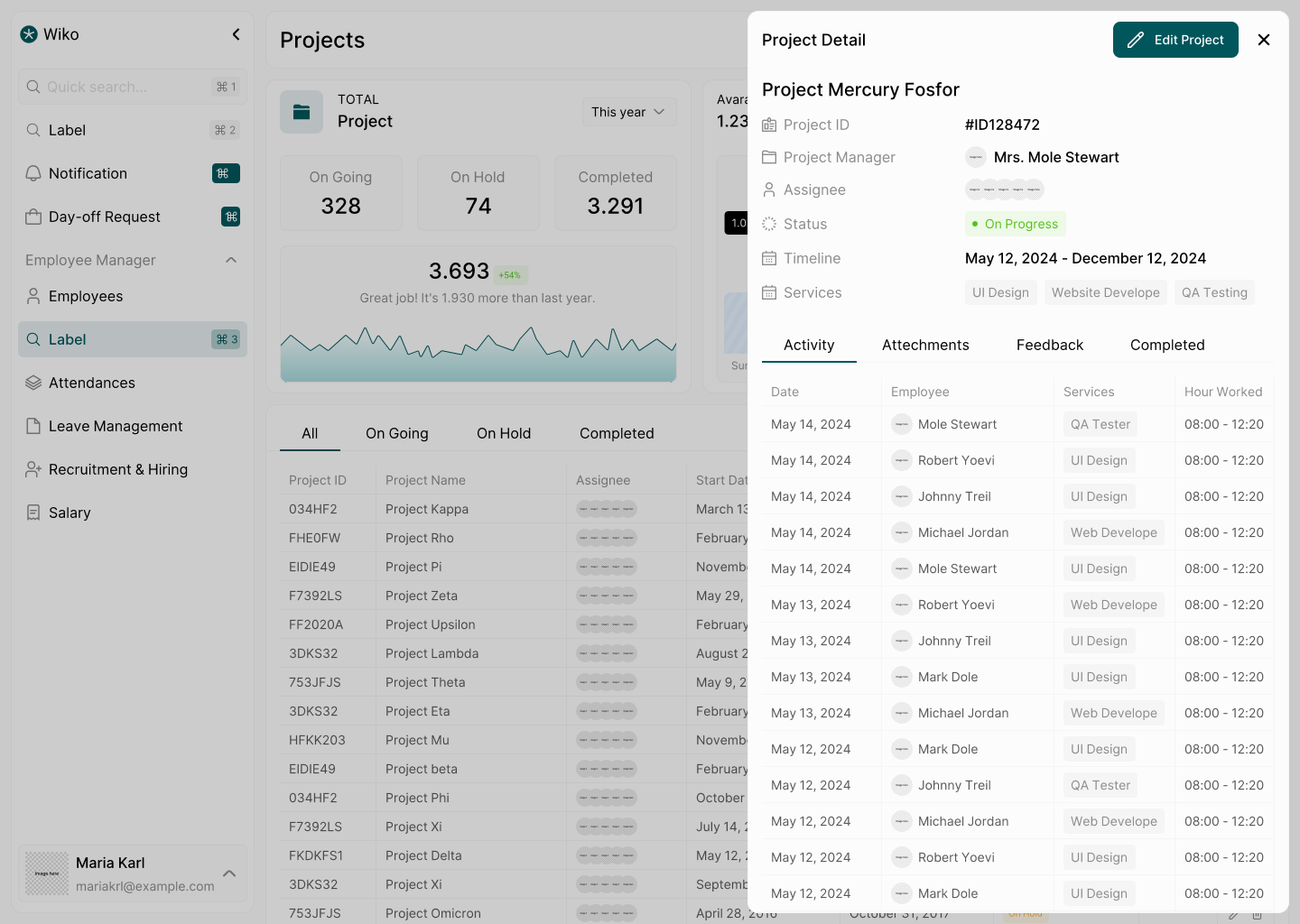Collapse the Employee Manager section
The height and width of the screenshot is (924, 1300).
(231, 260)
